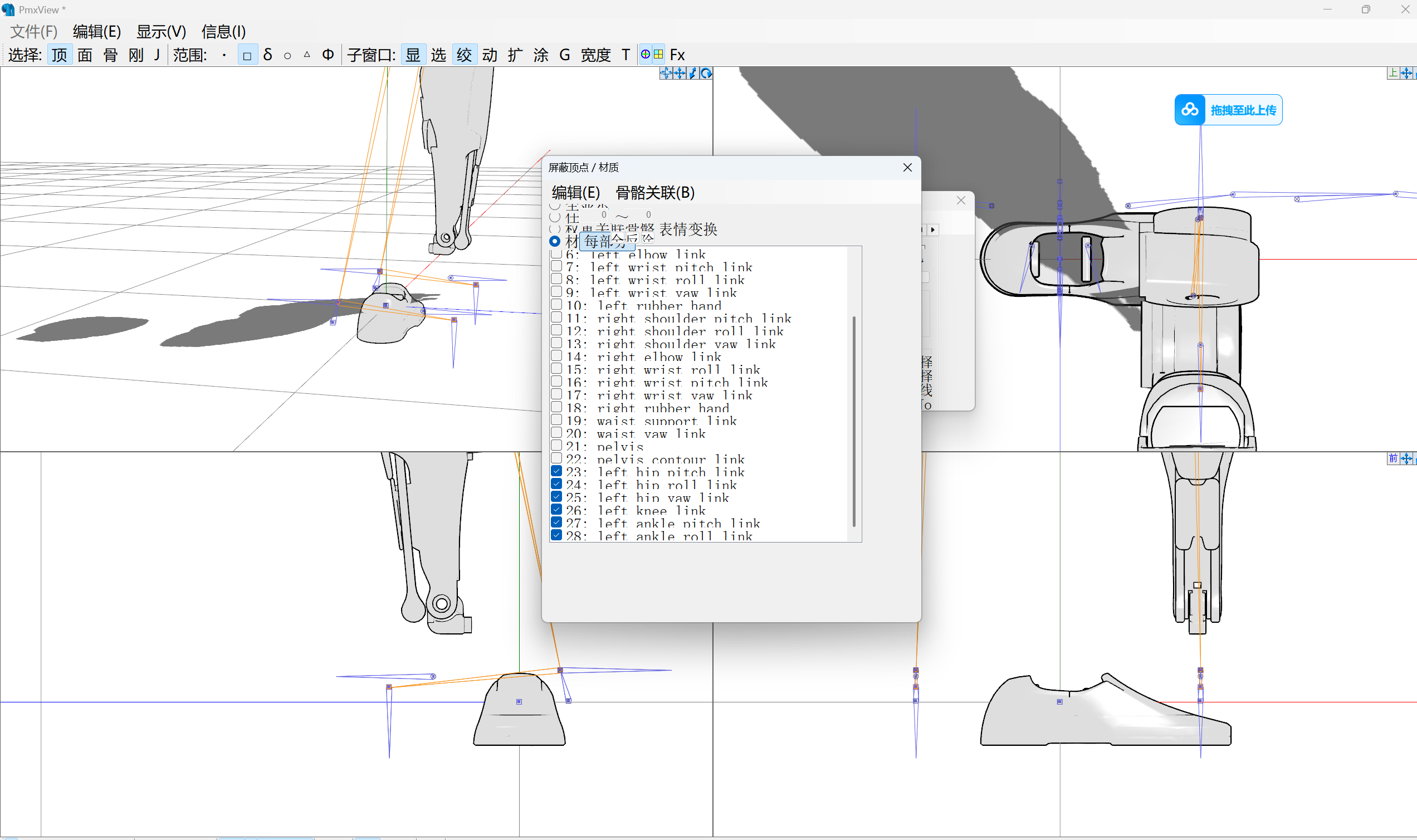The height and width of the screenshot is (840, 1417).
Task: Uncheck 27: left_ankle_pitch_link
Action: [x=556, y=522]
